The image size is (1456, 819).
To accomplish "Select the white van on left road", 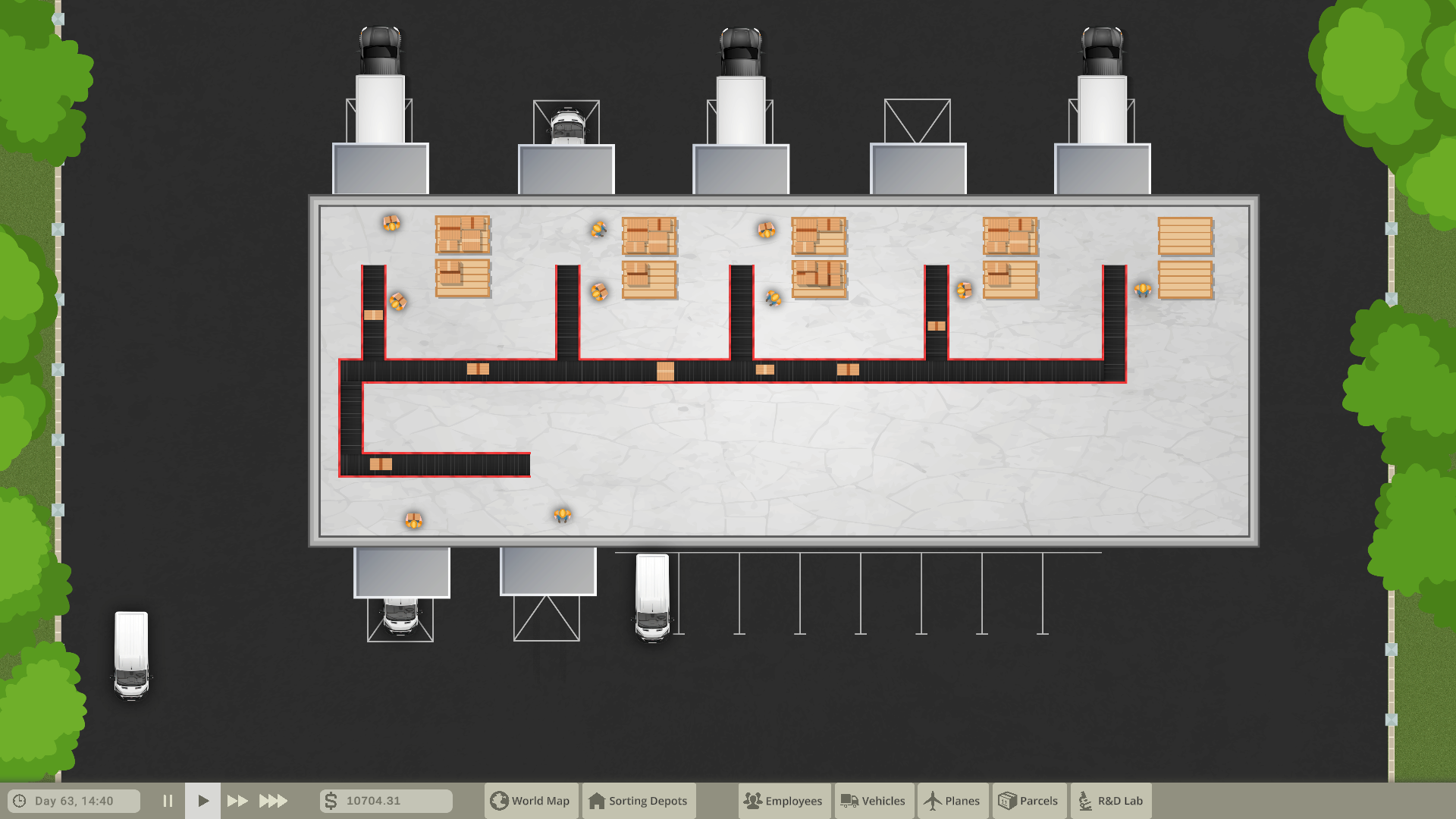I will [x=131, y=654].
